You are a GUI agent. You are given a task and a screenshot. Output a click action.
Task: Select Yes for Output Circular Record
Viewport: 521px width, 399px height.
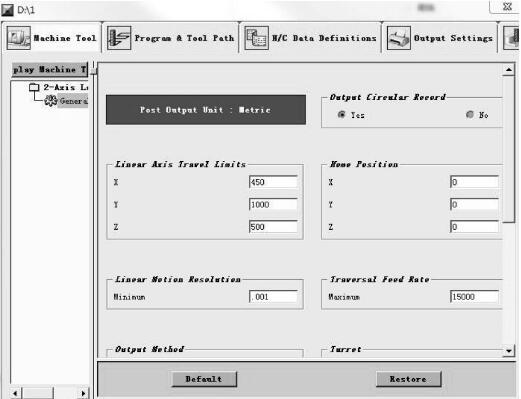[x=341, y=115]
